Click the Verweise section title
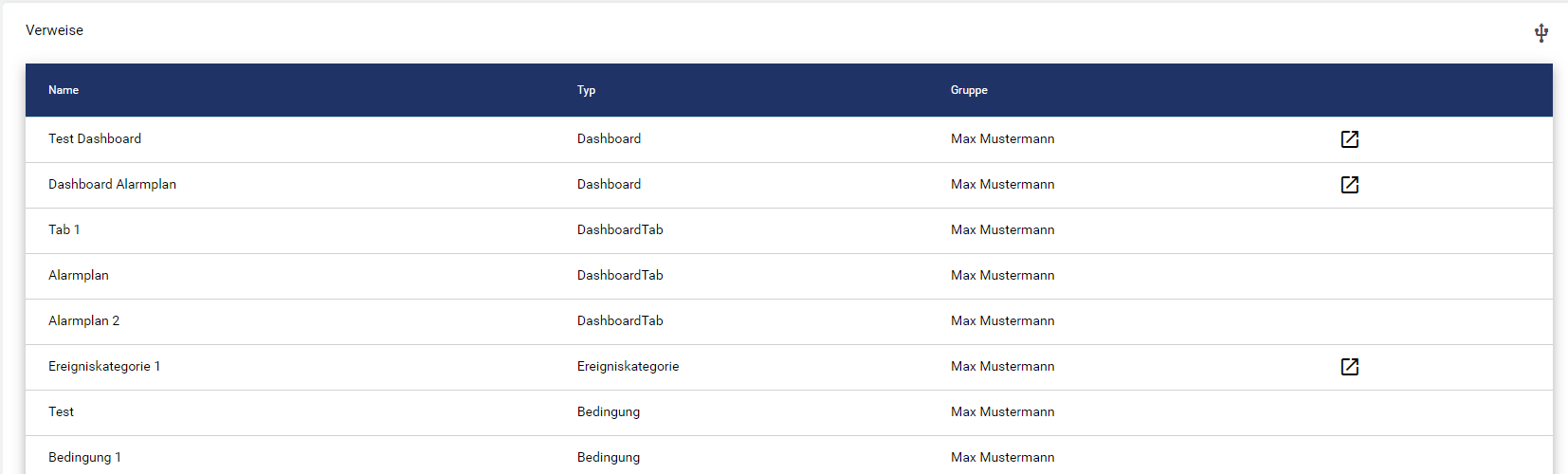1568x474 pixels. click(x=54, y=30)
